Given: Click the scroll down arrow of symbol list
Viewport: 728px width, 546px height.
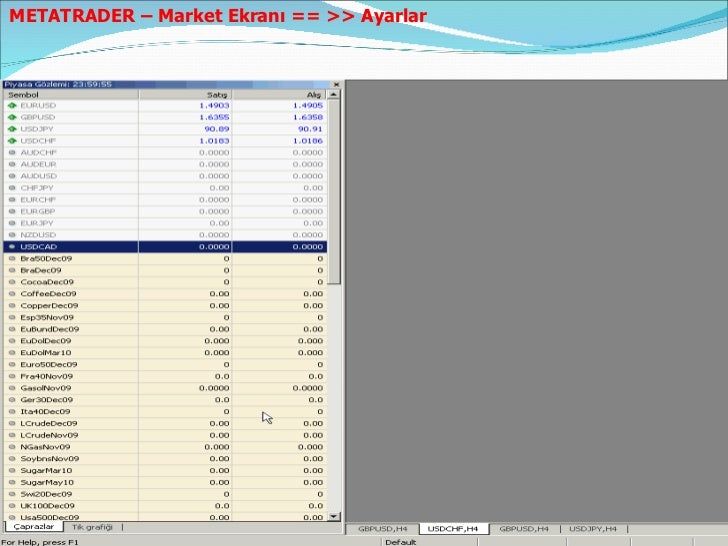Looking at the screenshot, I should pyautogui.click(x=334, y=516).
